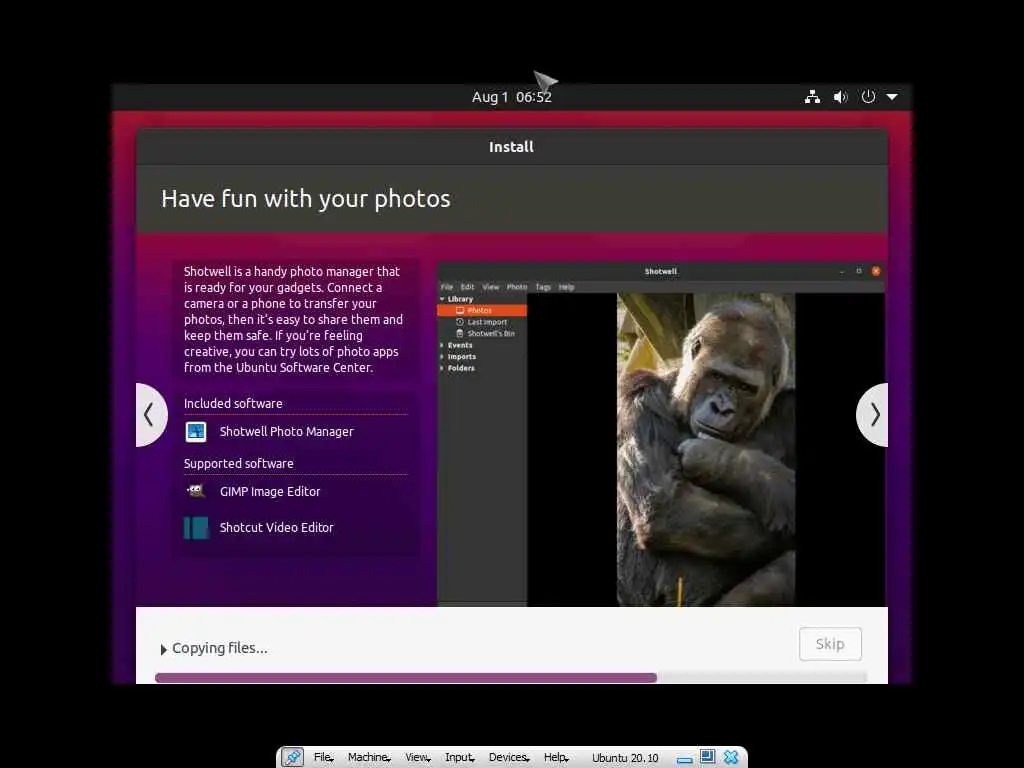Screen dimensions: 1024x768
Task: Click the Shotcut Video Editor icon
Action: tap(196, 528)
